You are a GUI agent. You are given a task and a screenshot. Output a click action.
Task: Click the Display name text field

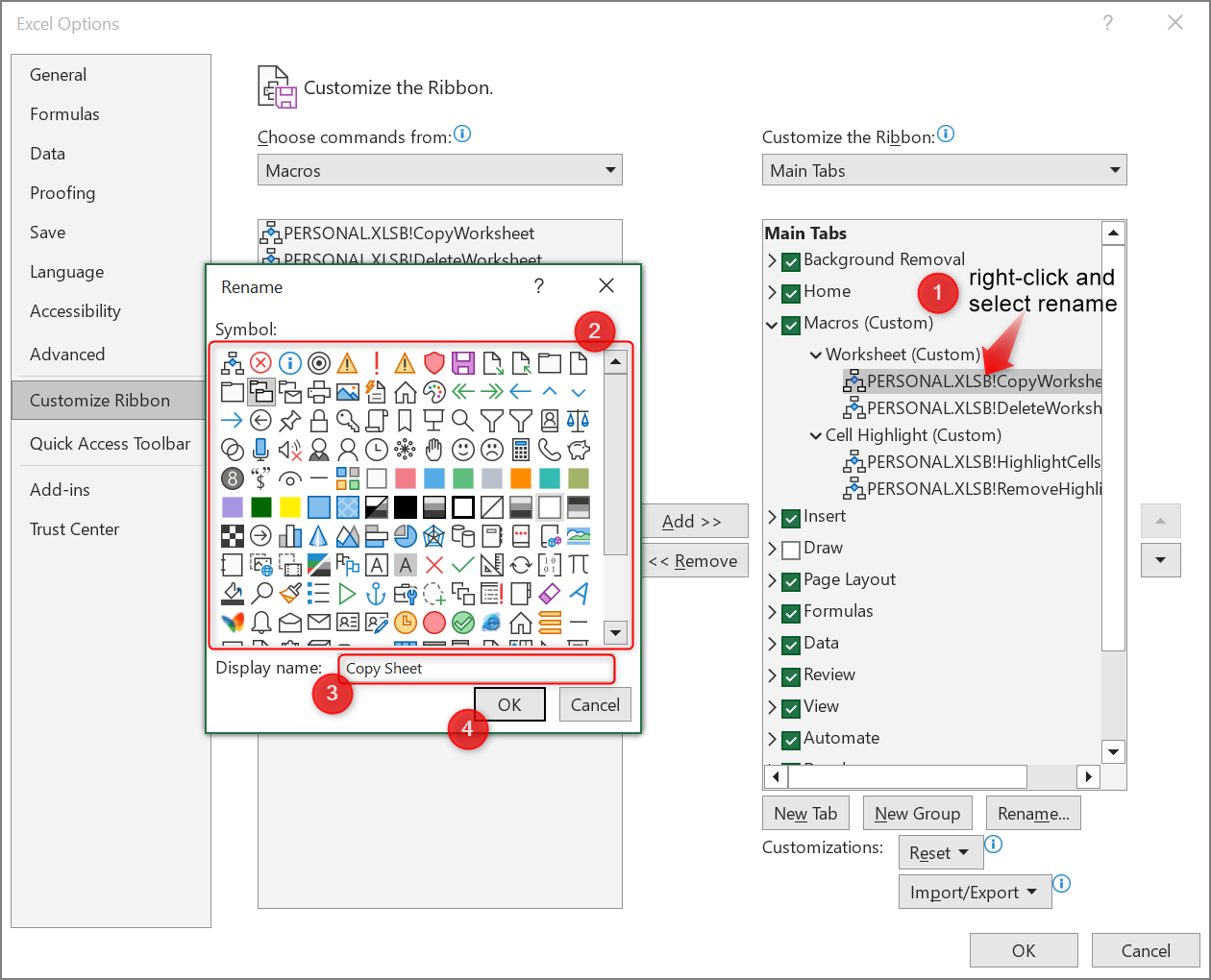tap(476, 669)
